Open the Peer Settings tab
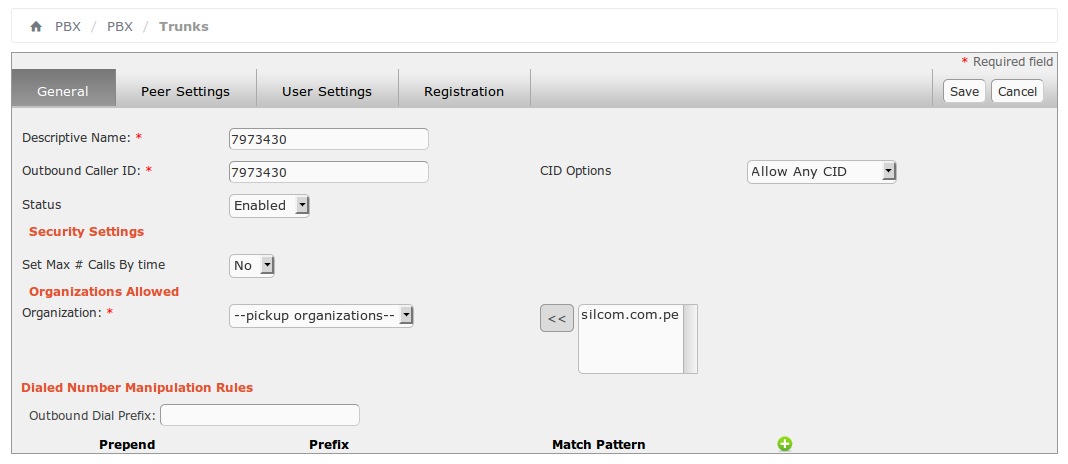 coord(185,91)
